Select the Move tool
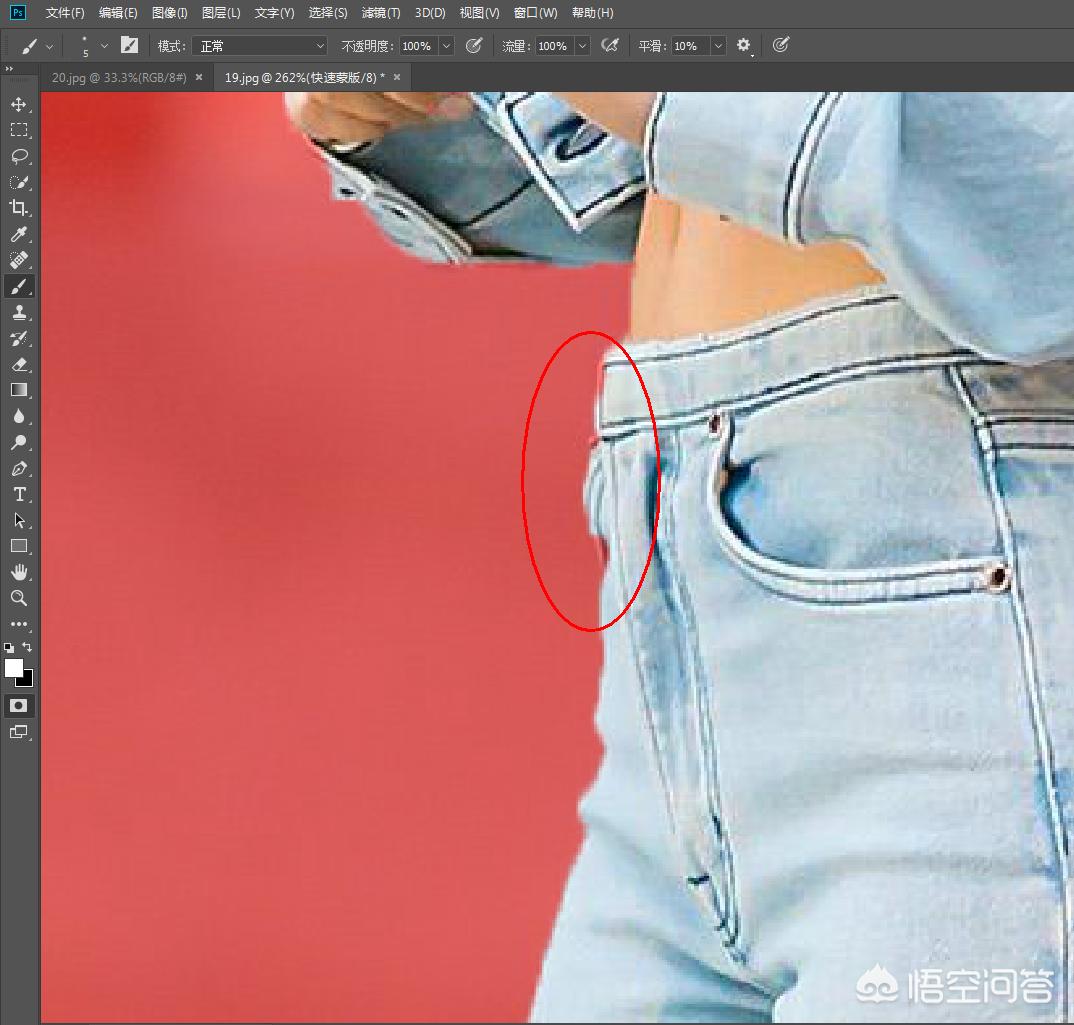Image resolution: width=1074 pixels, height=1025 pixels. 18,104
